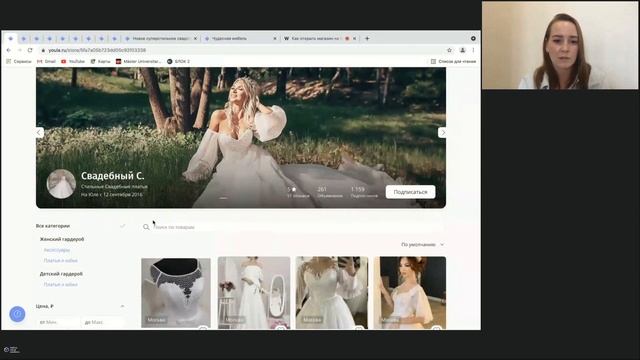Click the 1159 subscribers counter
640x360 pixels.
click(364, 192)
